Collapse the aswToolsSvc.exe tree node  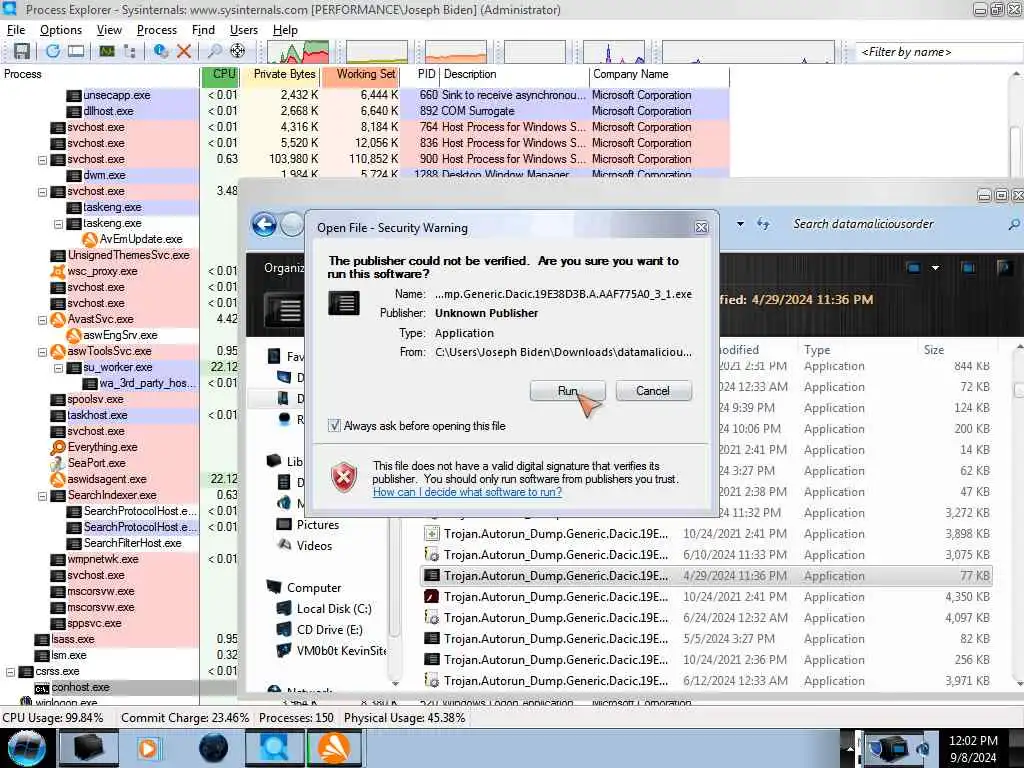[42, 351]
